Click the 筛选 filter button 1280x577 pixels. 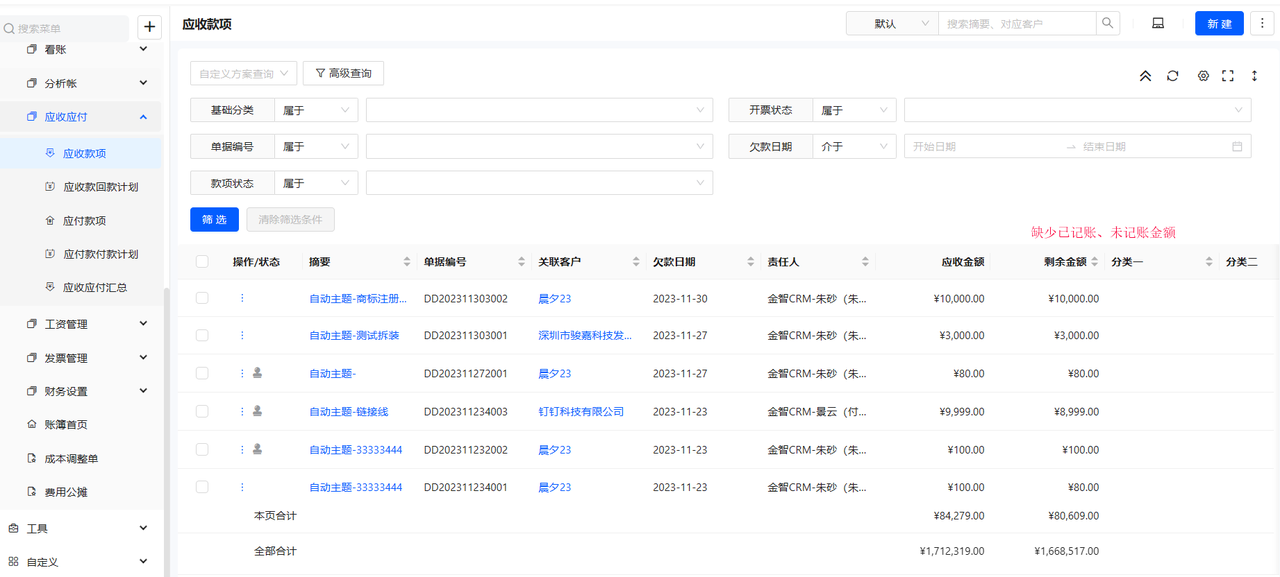pos(214,219)
